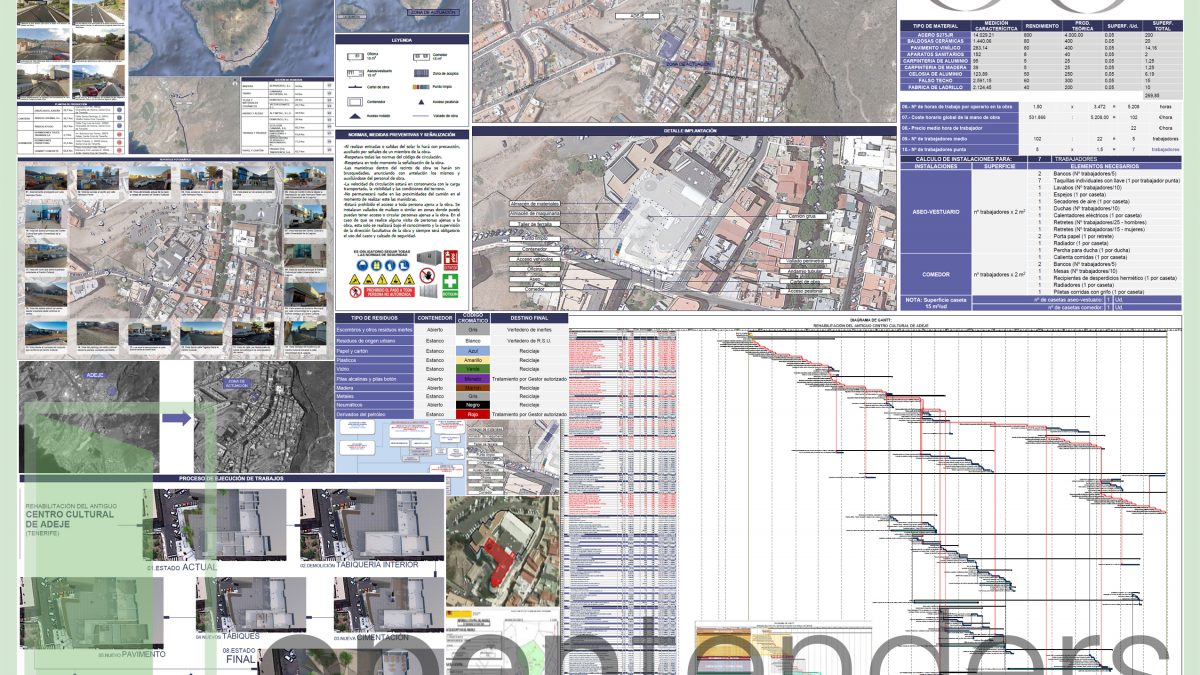Click the 'DETALLE IMPLANTACIÓN' header bar

point(681,131)
